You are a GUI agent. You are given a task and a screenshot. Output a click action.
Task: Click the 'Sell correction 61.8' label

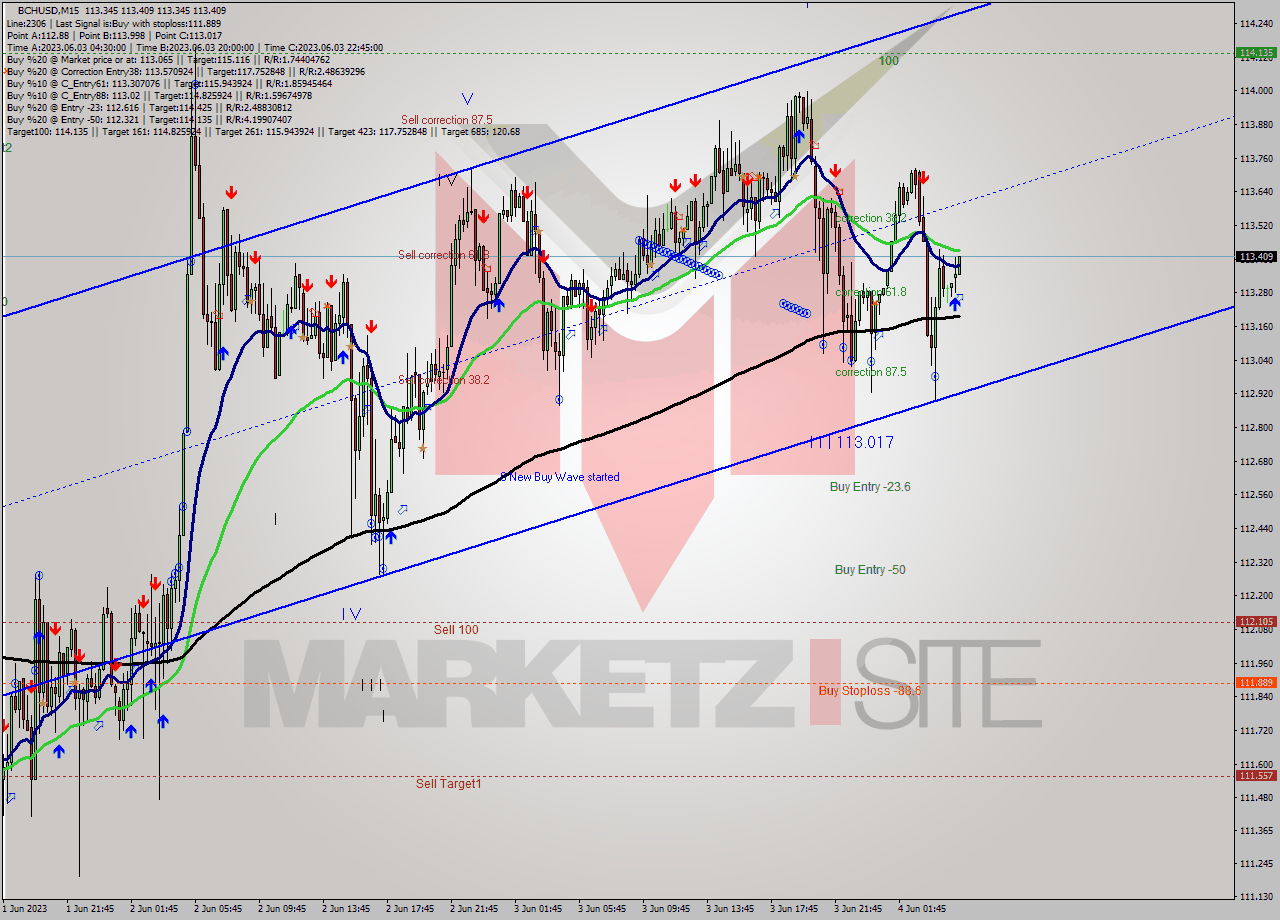pyautogui.click(x=443, y=255)
